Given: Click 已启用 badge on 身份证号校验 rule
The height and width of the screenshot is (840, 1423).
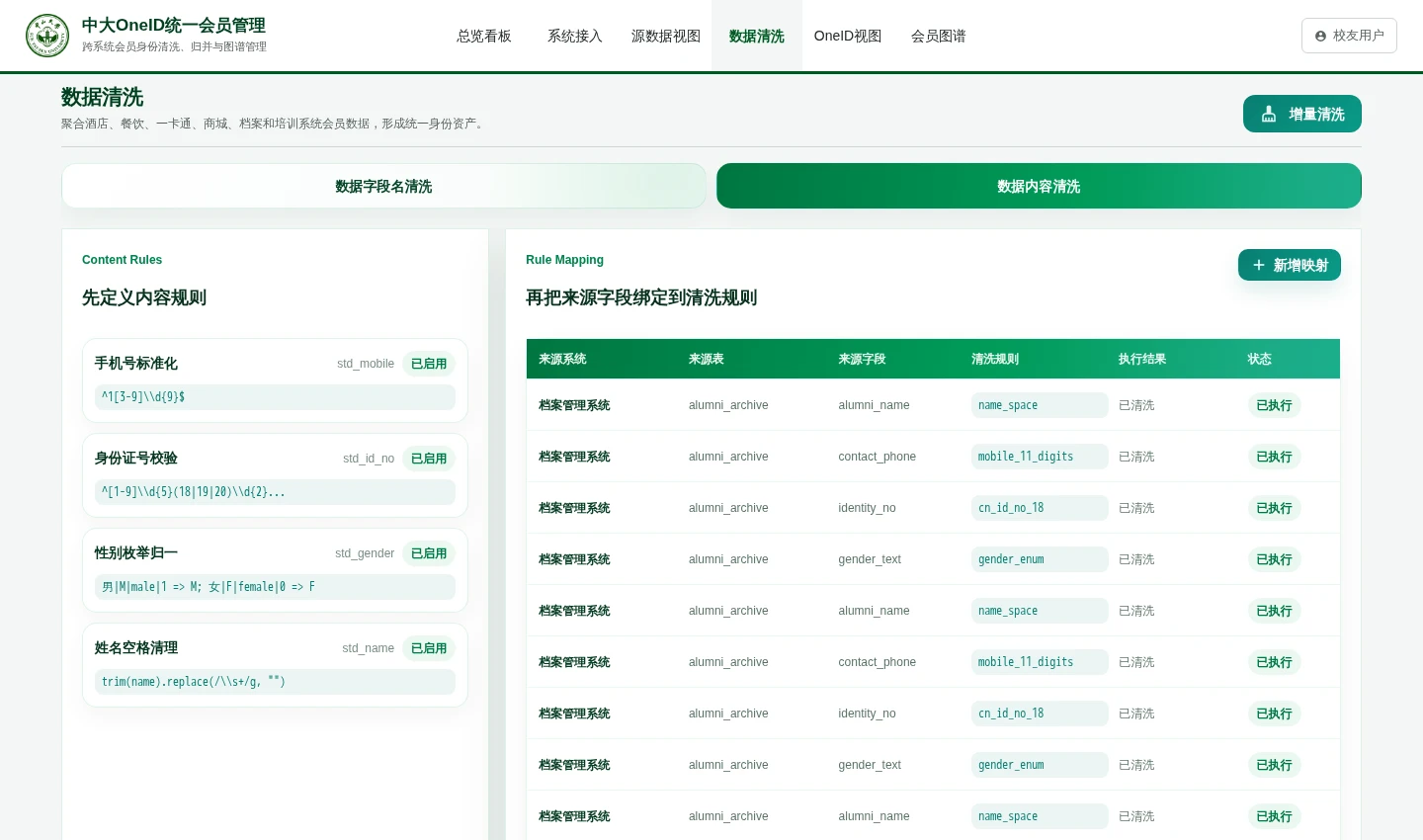Looking at the screenshot, I should (429, 459).
